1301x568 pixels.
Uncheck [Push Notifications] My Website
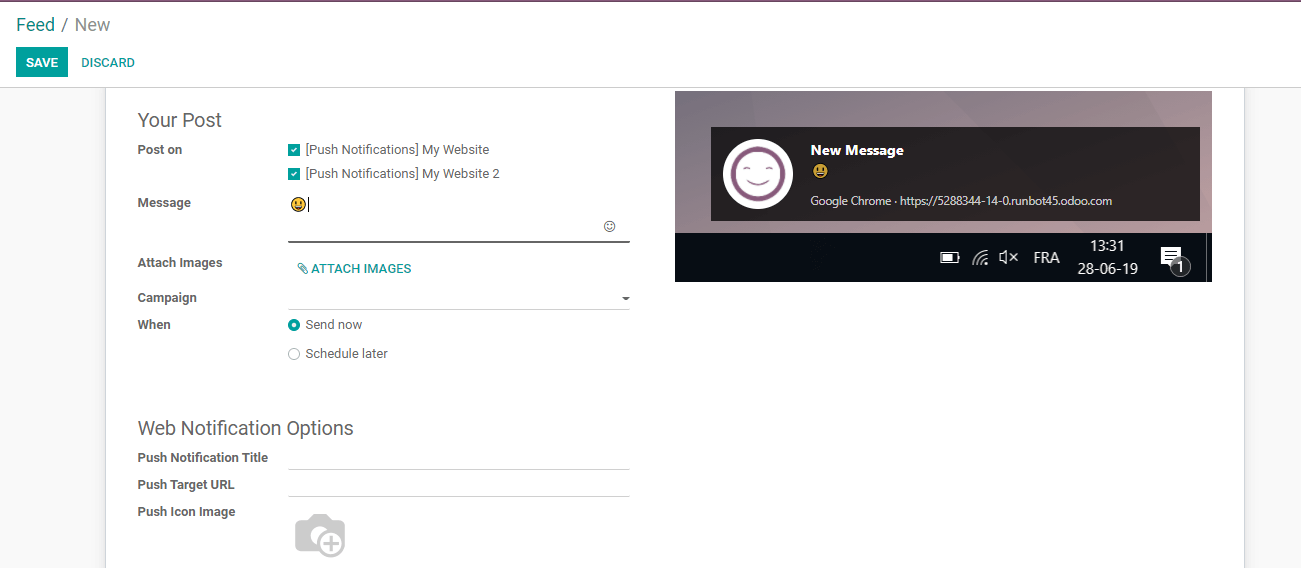point(294,150)
